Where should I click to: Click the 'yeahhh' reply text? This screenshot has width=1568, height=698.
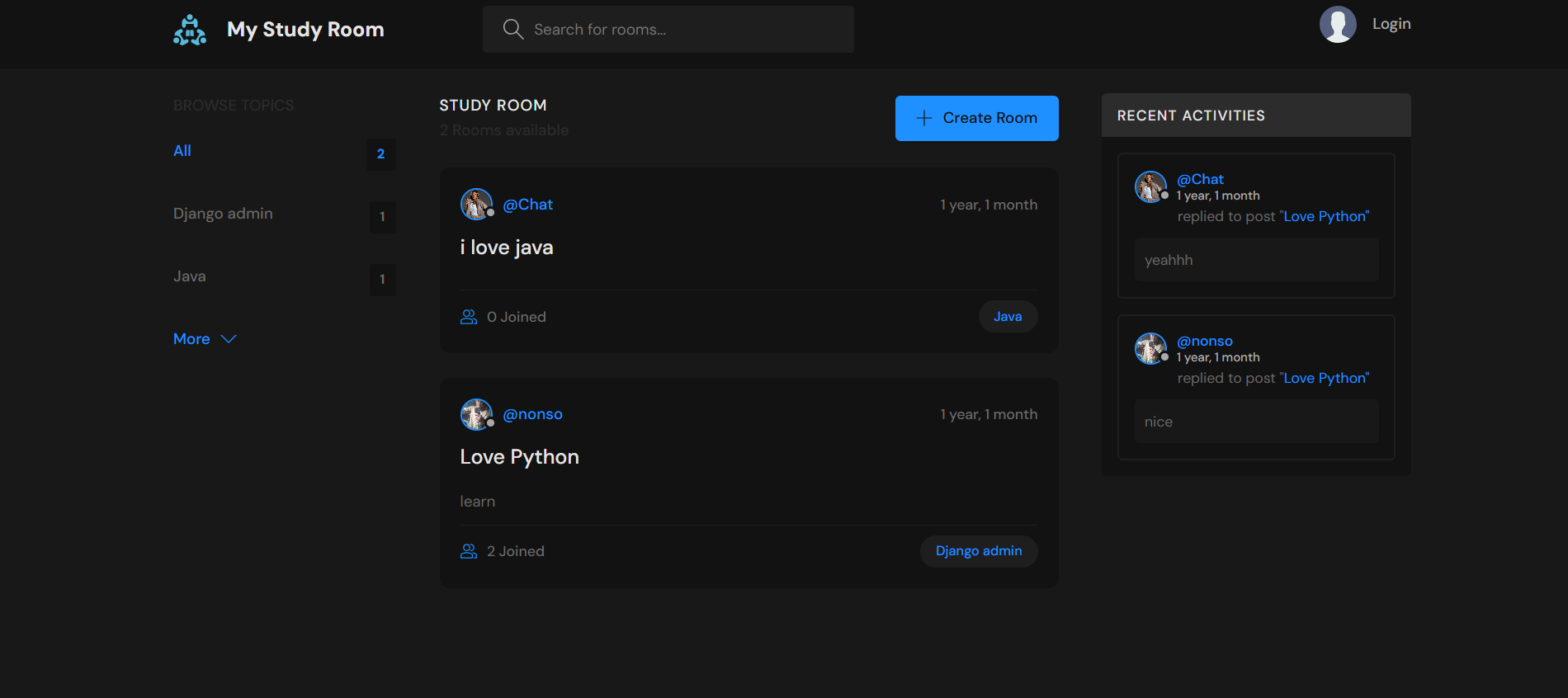point(1169,260)
